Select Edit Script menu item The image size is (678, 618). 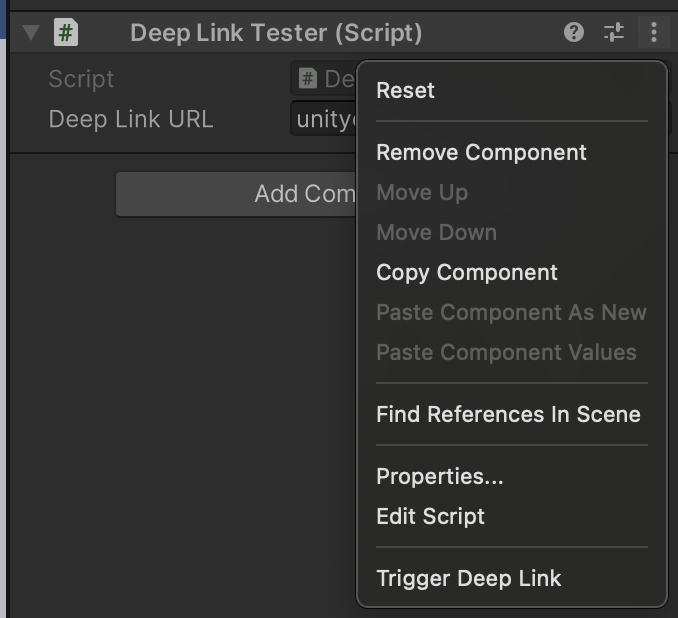tap(430, 516)
